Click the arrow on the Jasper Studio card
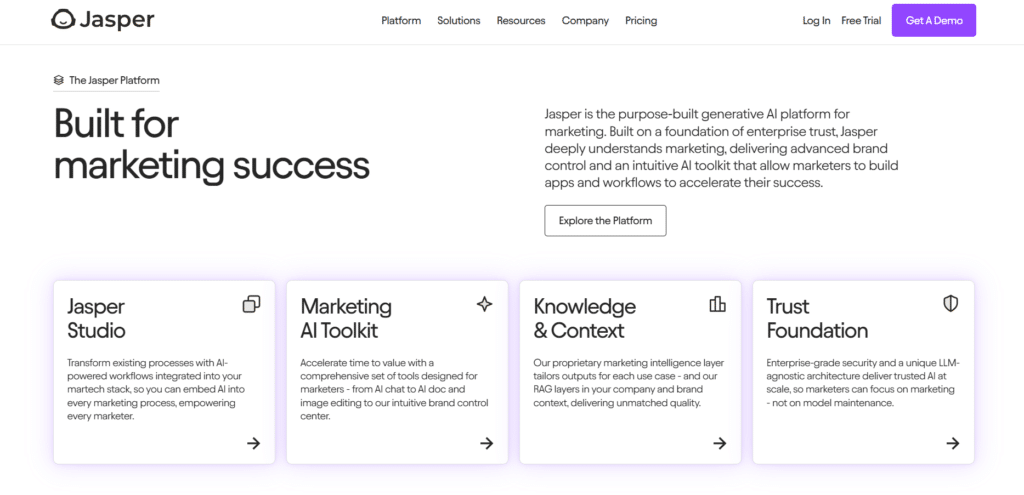Image resolution: width=1024 pixels, height=495 pixels. tap(253, 443)
